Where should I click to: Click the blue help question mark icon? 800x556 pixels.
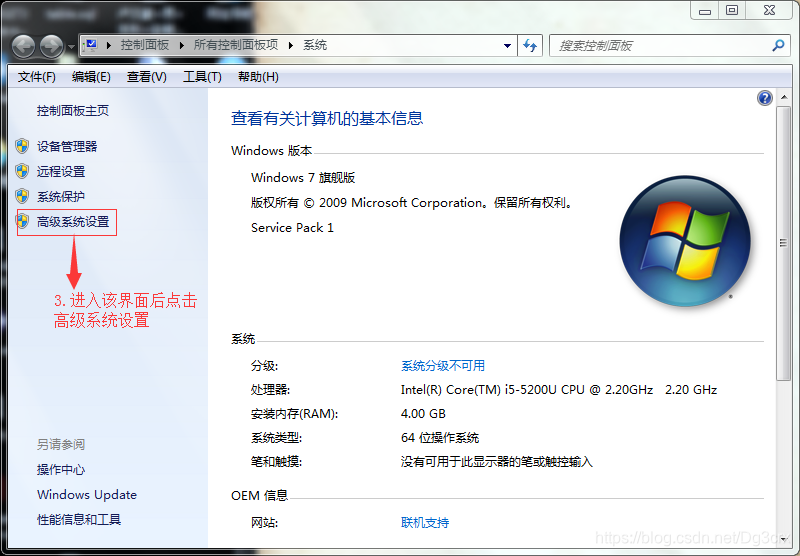click(x=765, y=98)
